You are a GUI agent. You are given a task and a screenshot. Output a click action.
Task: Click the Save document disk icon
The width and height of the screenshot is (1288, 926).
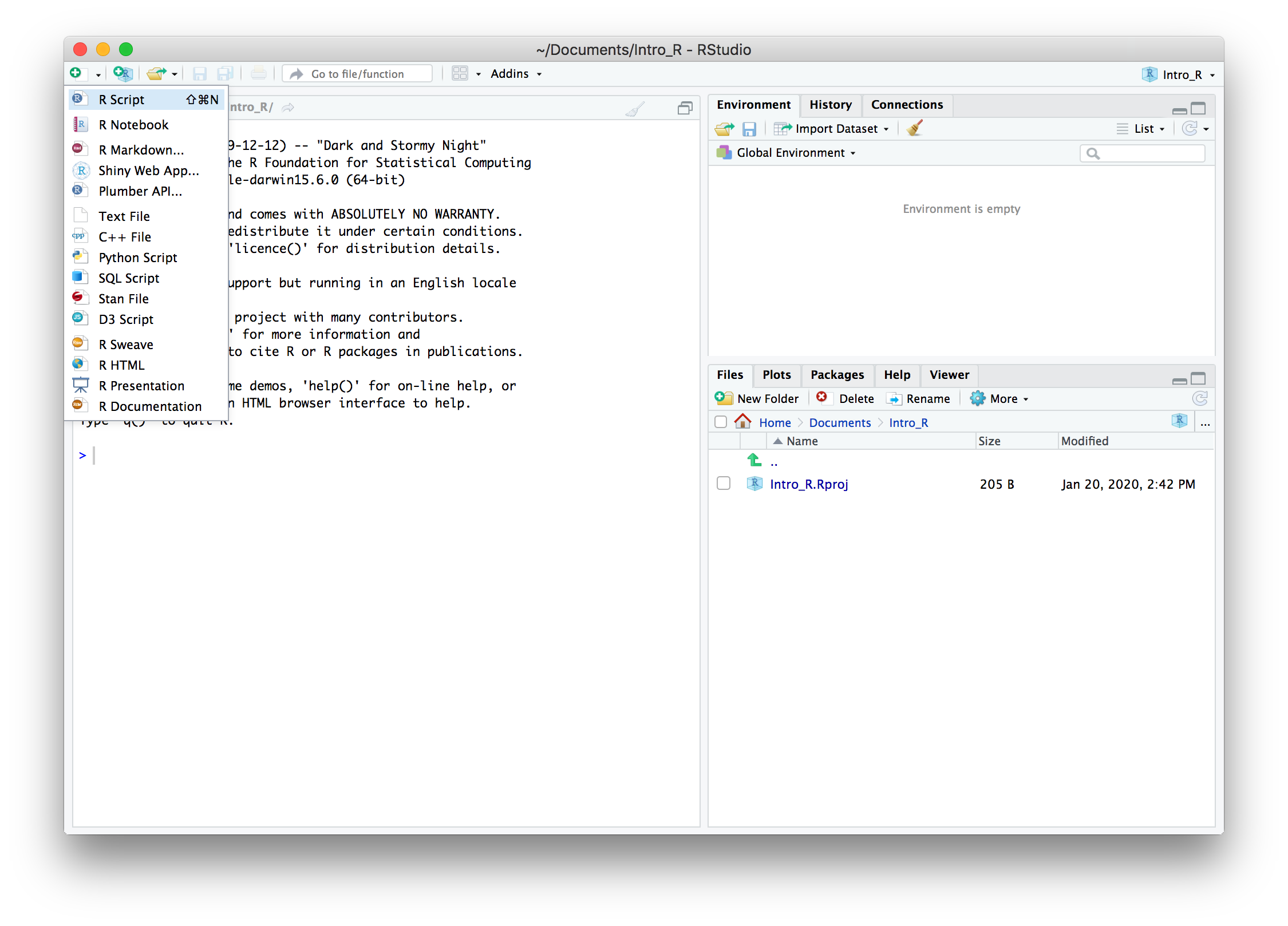click(199, 74)
